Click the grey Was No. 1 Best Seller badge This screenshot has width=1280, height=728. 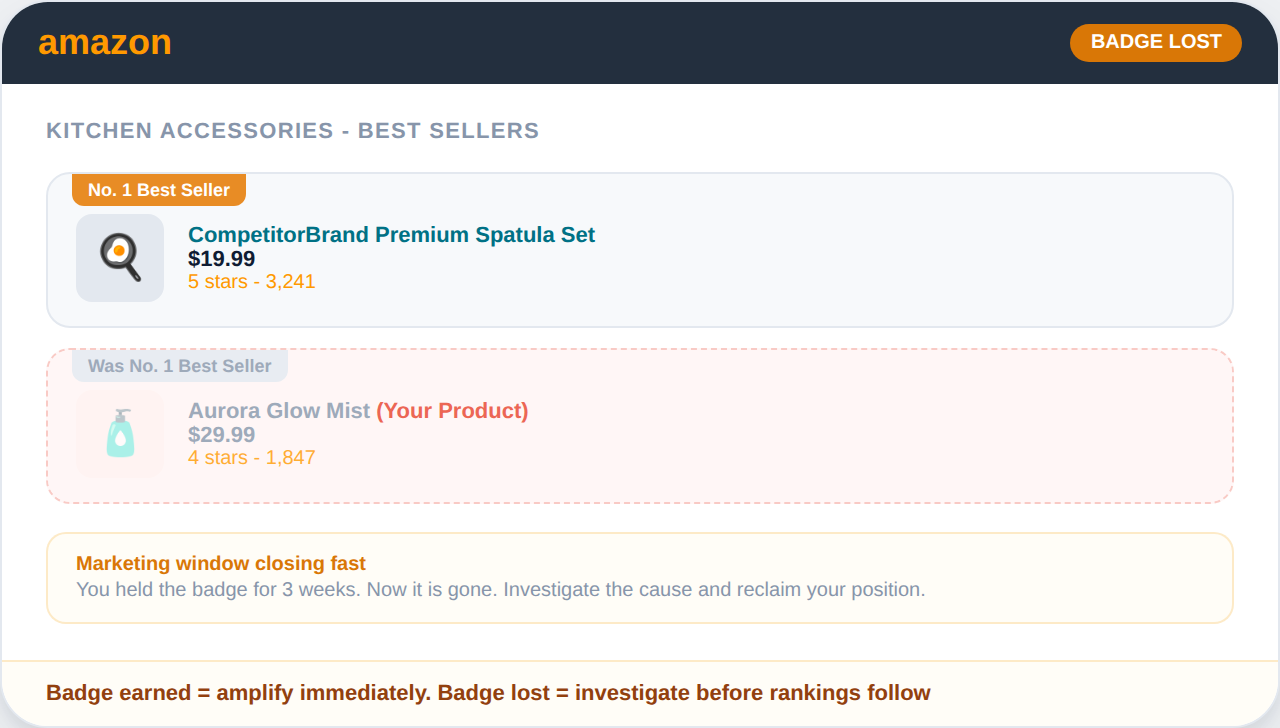[x=179, y=366]
